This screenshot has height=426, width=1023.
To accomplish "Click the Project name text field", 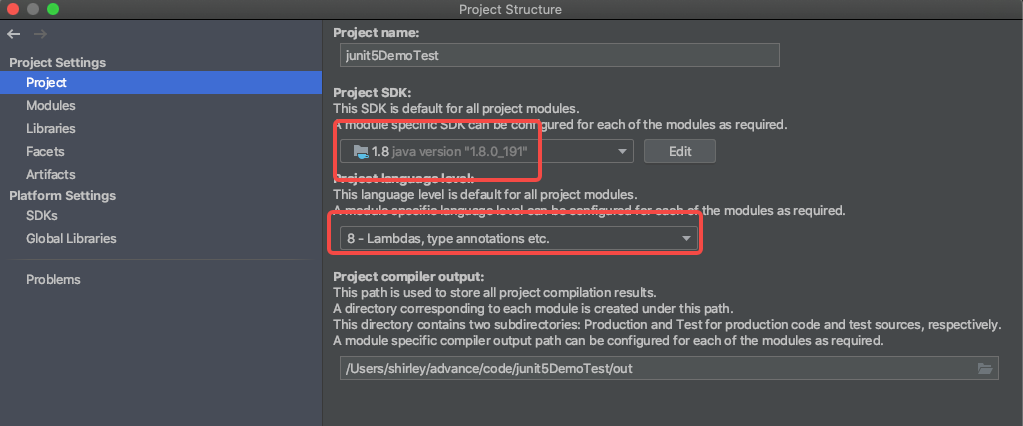I will (555, 56).
